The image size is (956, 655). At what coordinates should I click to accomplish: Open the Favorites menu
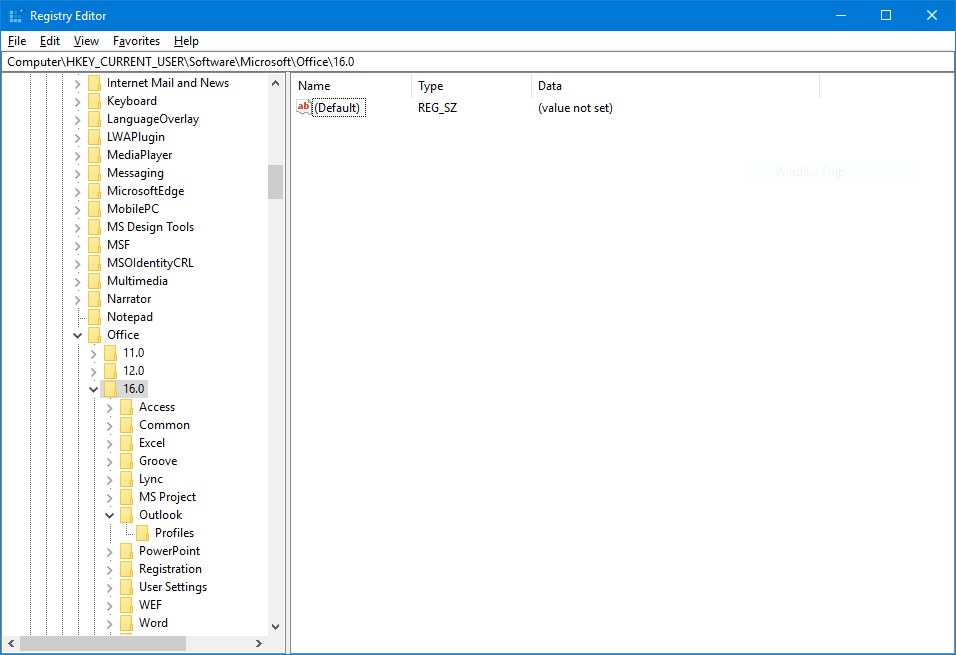(136, 41)
